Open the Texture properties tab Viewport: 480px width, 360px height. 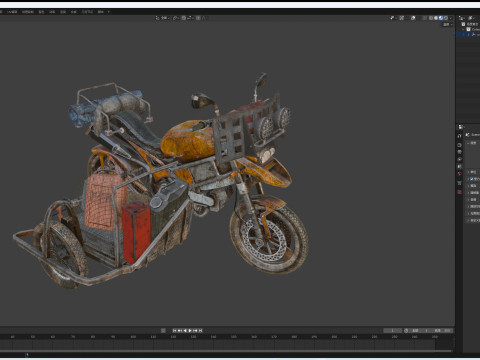click(x=459, y=192)
